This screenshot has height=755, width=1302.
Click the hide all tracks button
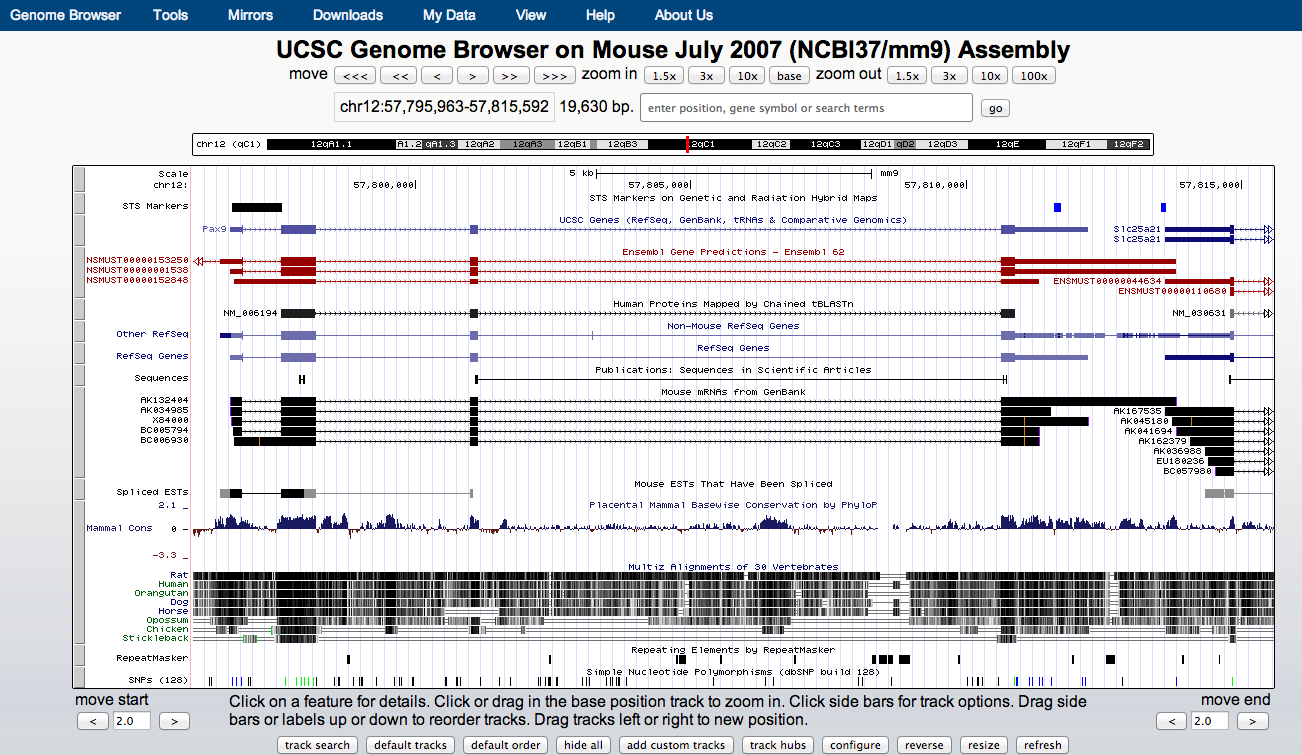[x=583, y=745]
